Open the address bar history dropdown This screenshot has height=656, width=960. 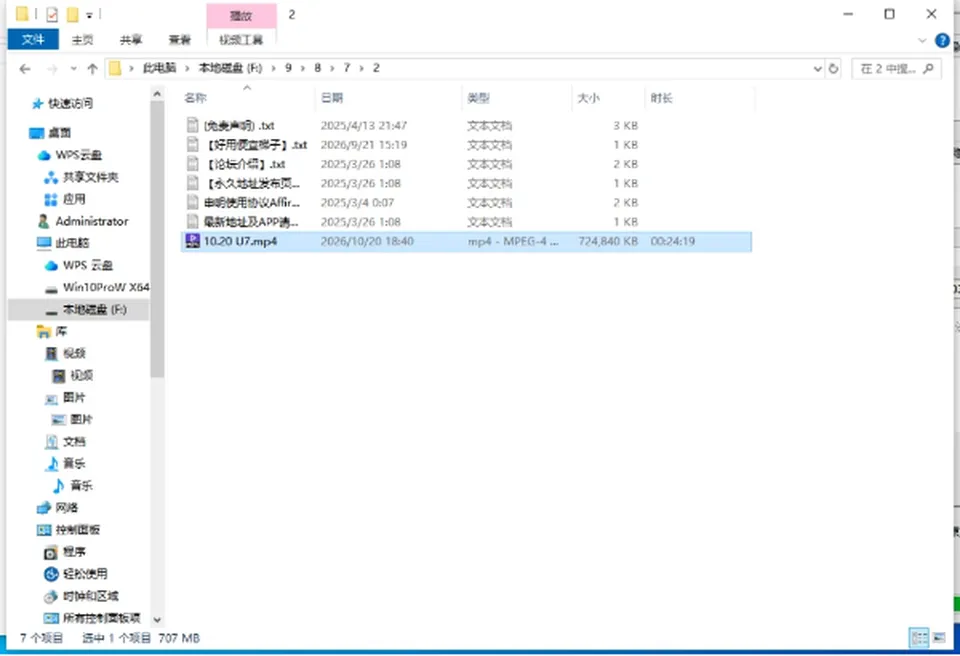817,69
